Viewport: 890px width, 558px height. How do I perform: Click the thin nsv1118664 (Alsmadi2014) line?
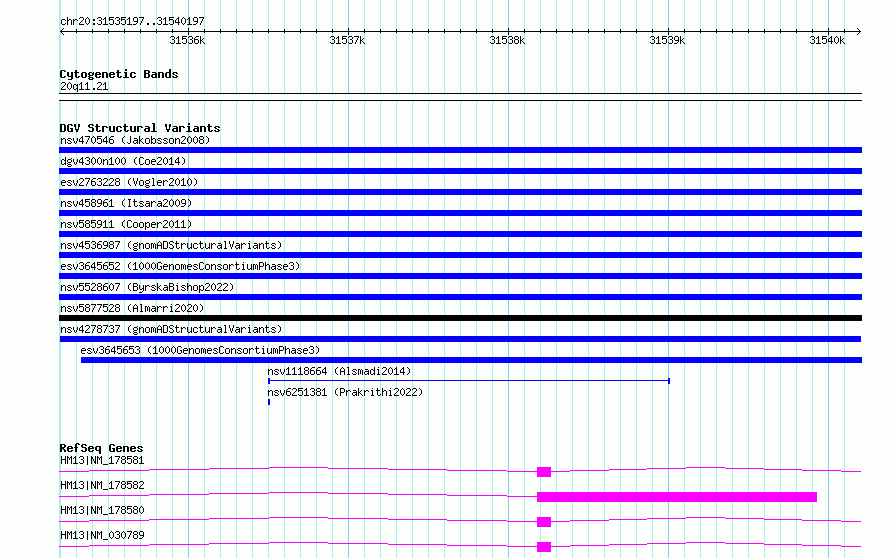(469, 381)
